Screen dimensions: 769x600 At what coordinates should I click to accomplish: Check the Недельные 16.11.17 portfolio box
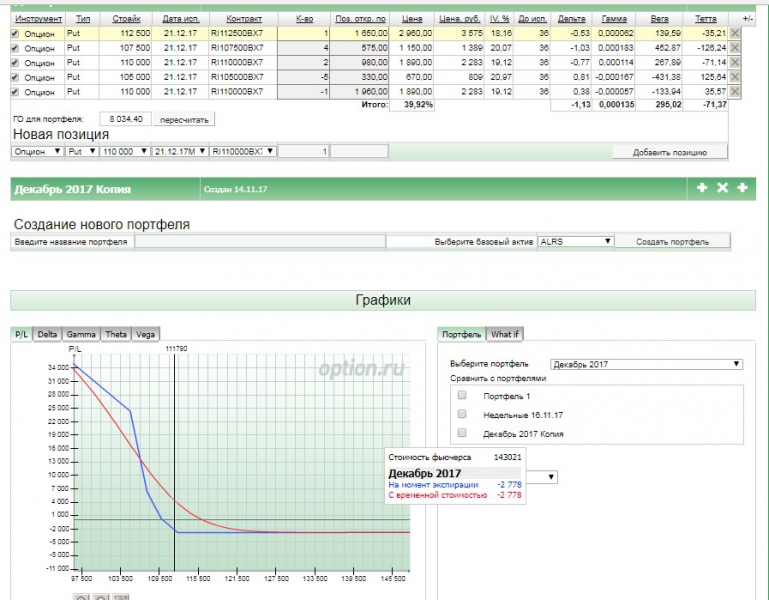click(462, 414)
